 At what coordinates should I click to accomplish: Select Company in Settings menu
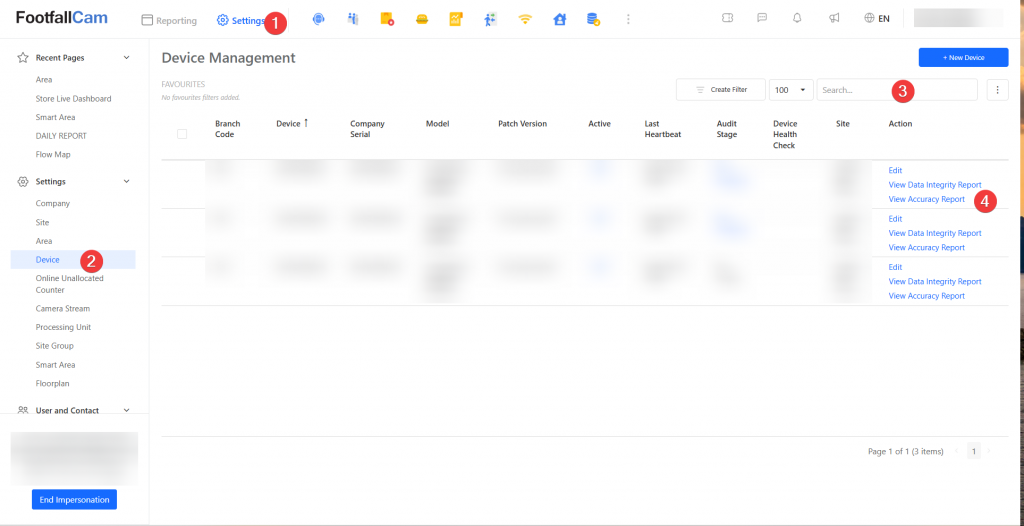click(x=53, y=203)
